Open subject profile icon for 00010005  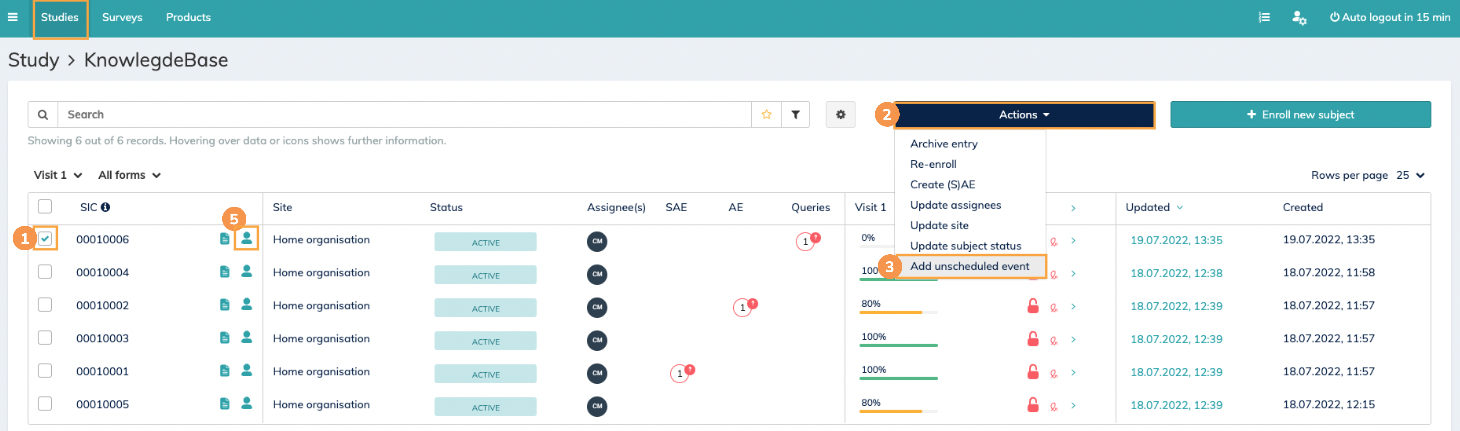[246, 404]
